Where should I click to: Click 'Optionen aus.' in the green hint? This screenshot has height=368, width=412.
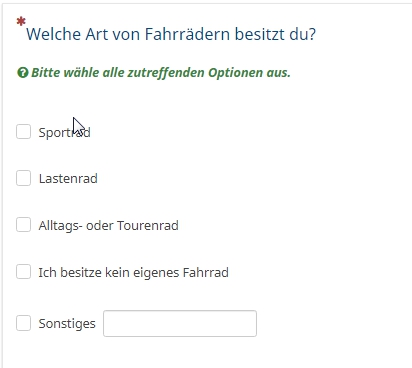[249, 72]
